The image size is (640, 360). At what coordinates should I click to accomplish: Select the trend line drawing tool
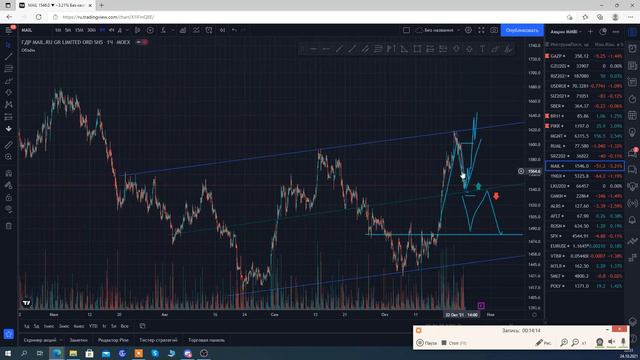[x=9, y=57]
